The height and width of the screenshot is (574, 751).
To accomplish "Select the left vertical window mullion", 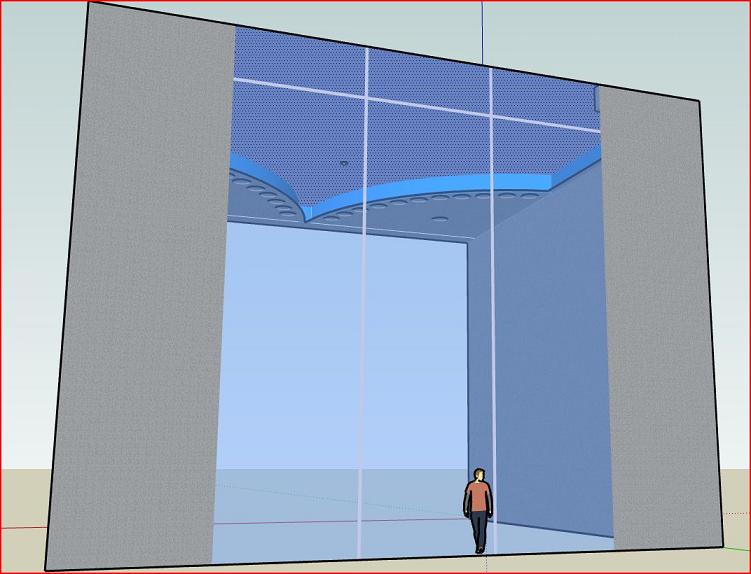I will point(364,300).
